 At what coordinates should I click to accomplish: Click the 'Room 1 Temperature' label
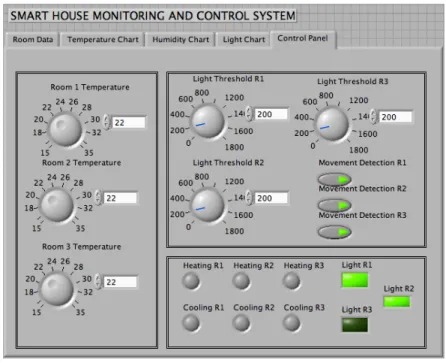pyautogui.click(x=90, y=87)
